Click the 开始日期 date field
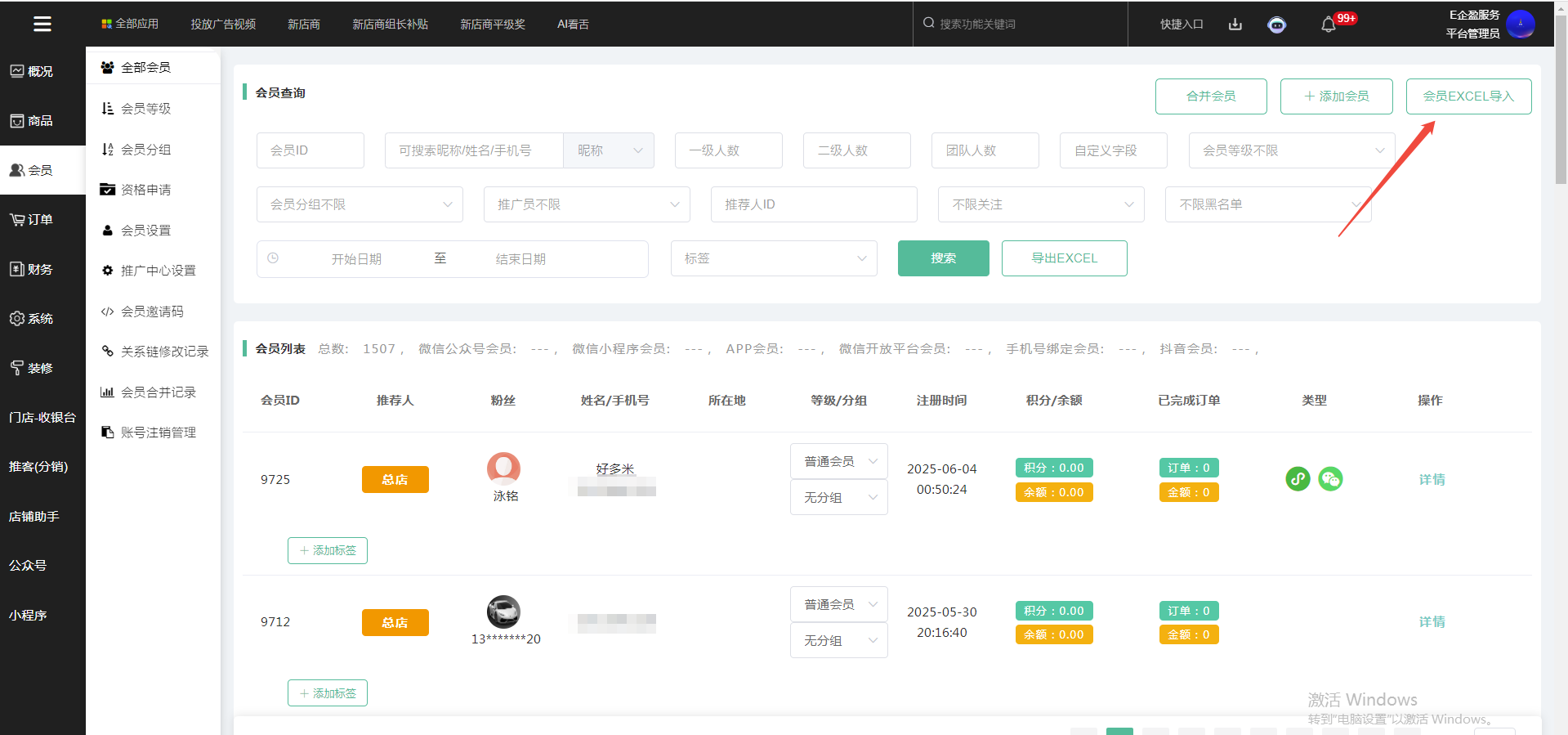The image size is (1568, 735). point(356,259)
